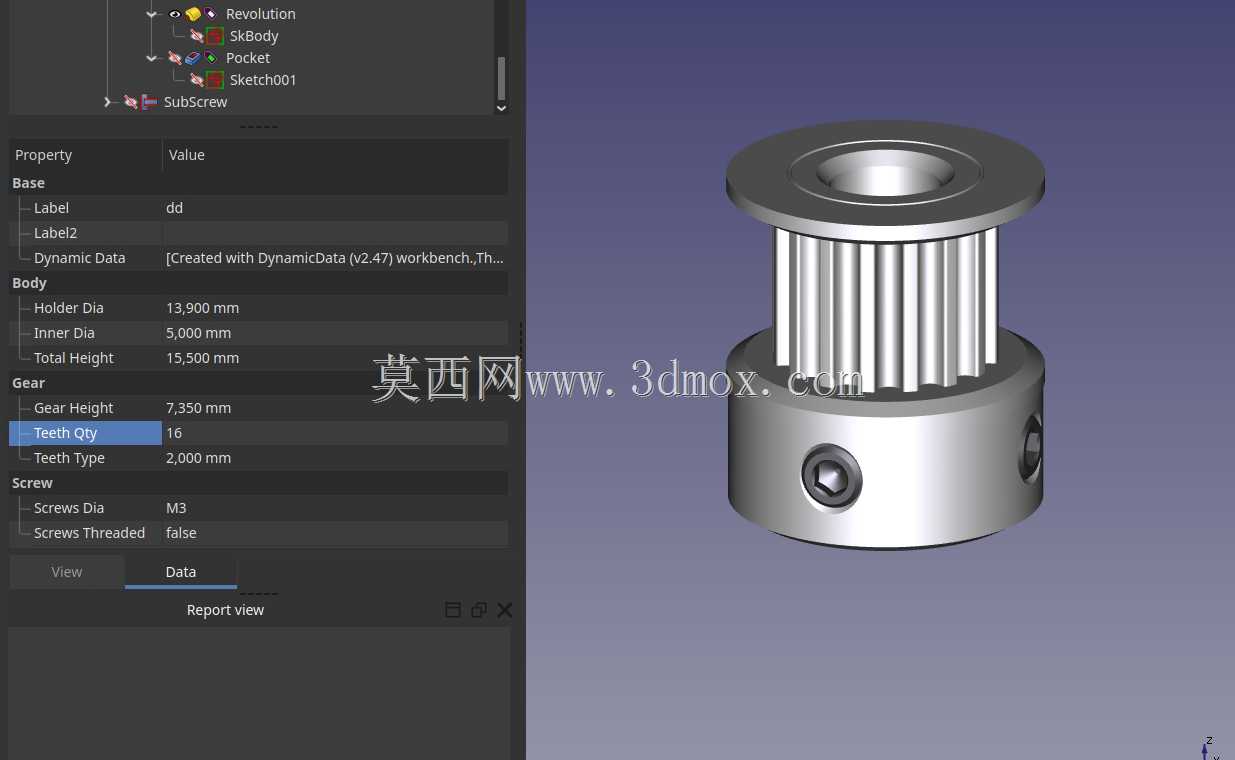Click the Base group header
Image resolution: width=1235 pixels, height=760 pixels.
point(258,183)
